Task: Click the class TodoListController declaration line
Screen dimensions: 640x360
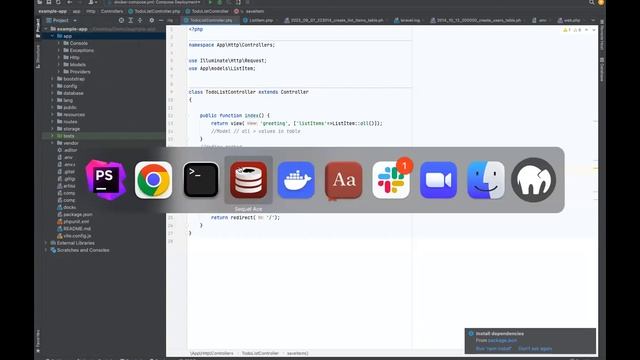Action: (x=249, y=92)
